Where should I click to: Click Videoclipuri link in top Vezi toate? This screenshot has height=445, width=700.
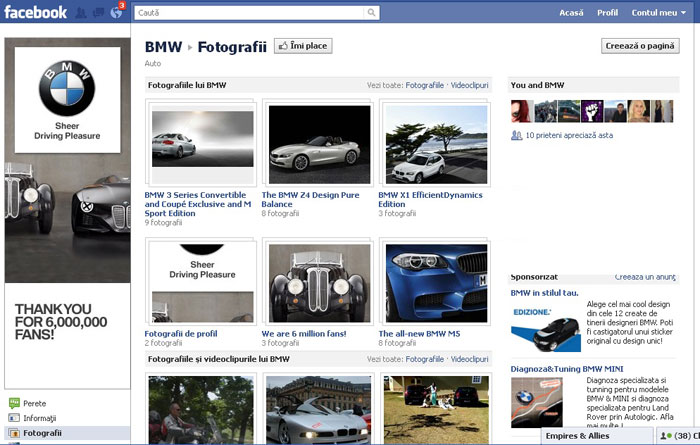coord(469,85)
